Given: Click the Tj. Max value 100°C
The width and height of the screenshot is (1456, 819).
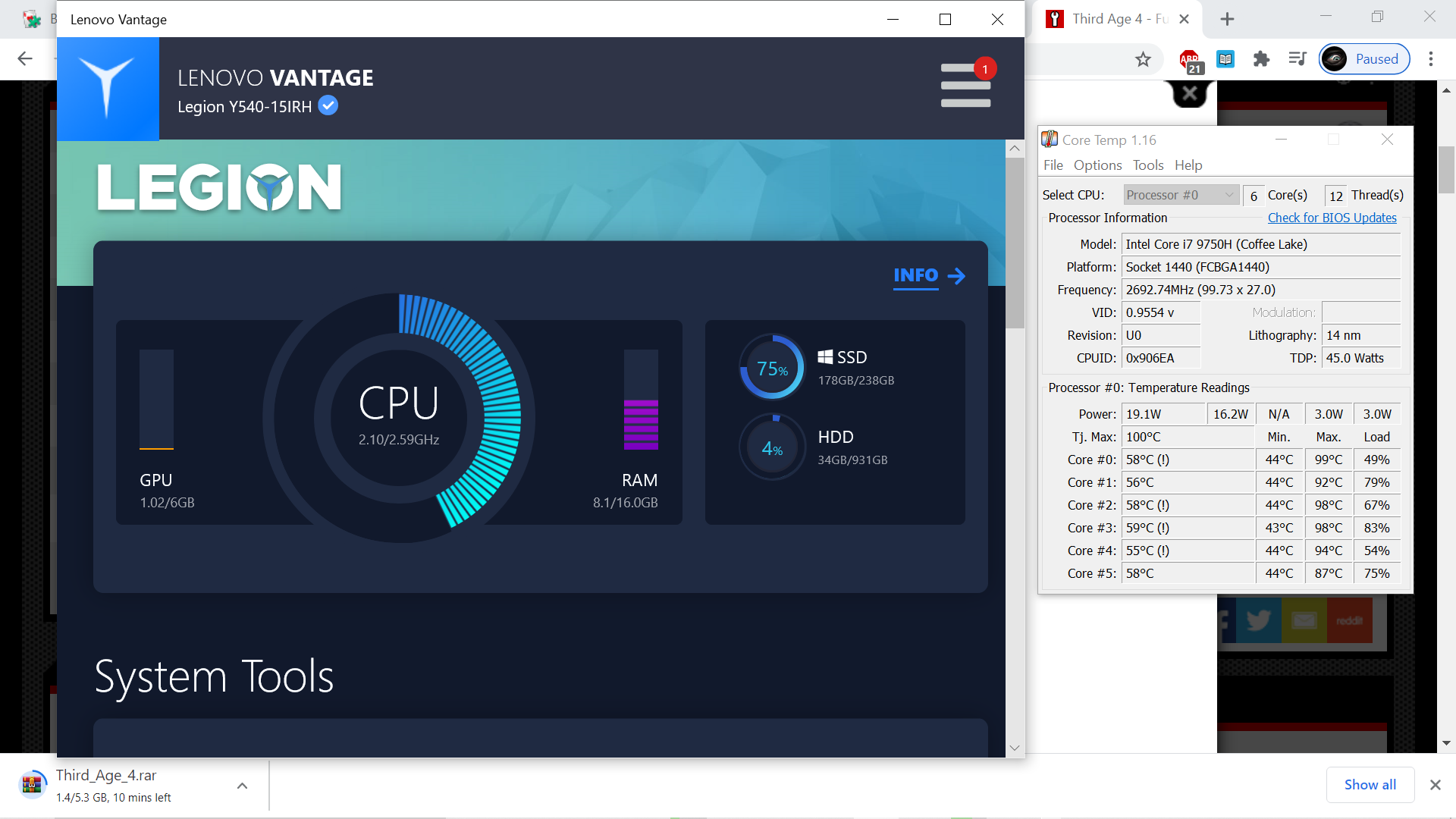Looking at the screenshot, I should coord(1188,437).
